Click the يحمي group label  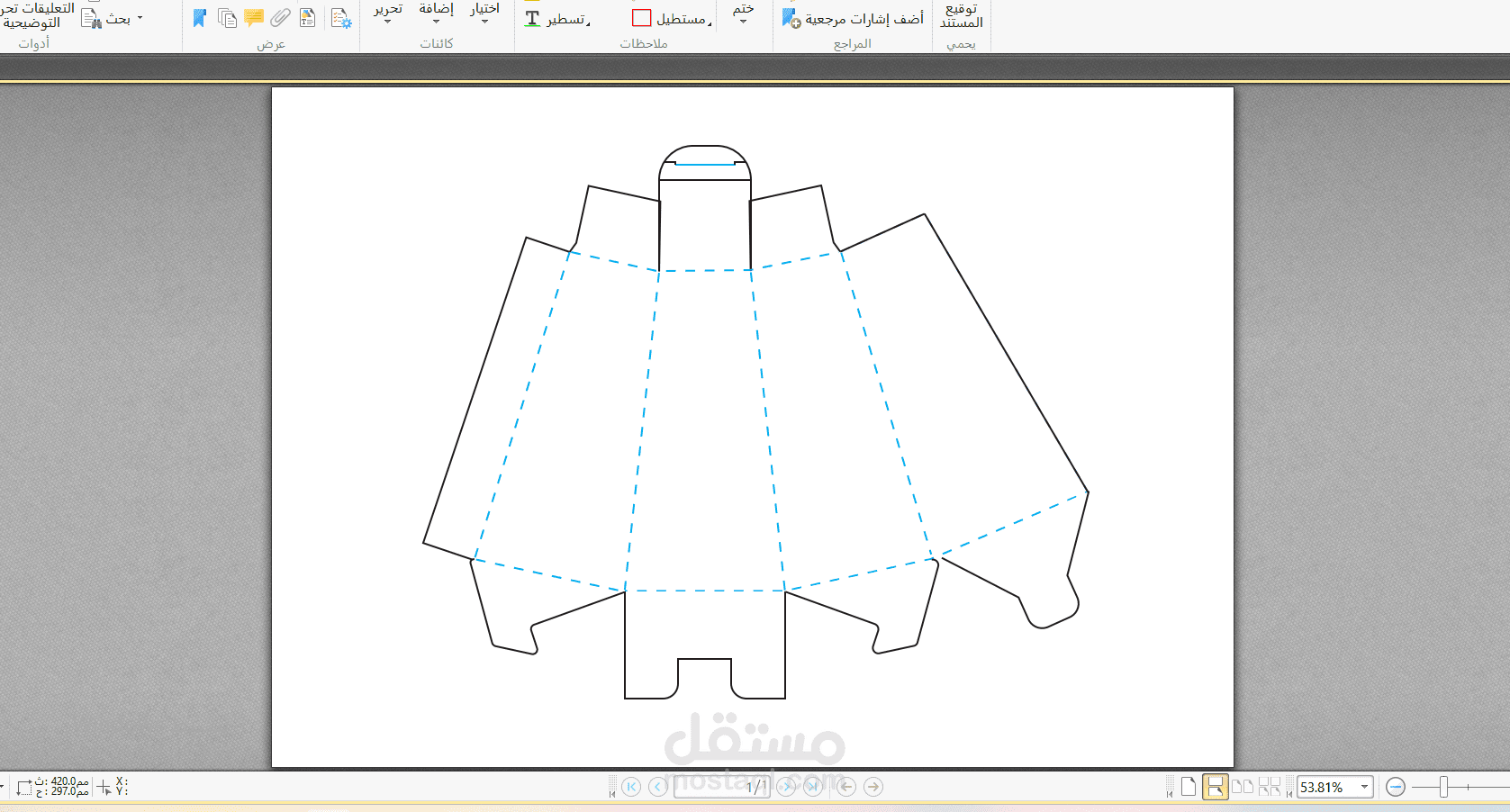pos(962,43)
